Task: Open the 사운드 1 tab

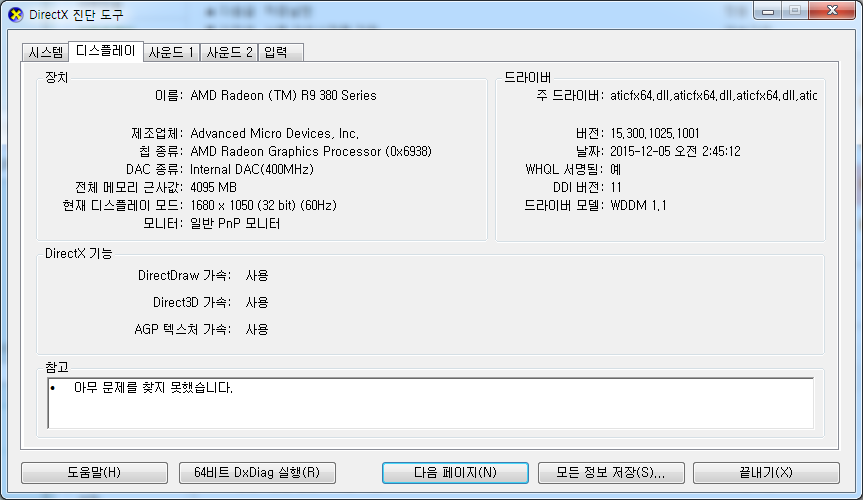Action: pos(171,52)
